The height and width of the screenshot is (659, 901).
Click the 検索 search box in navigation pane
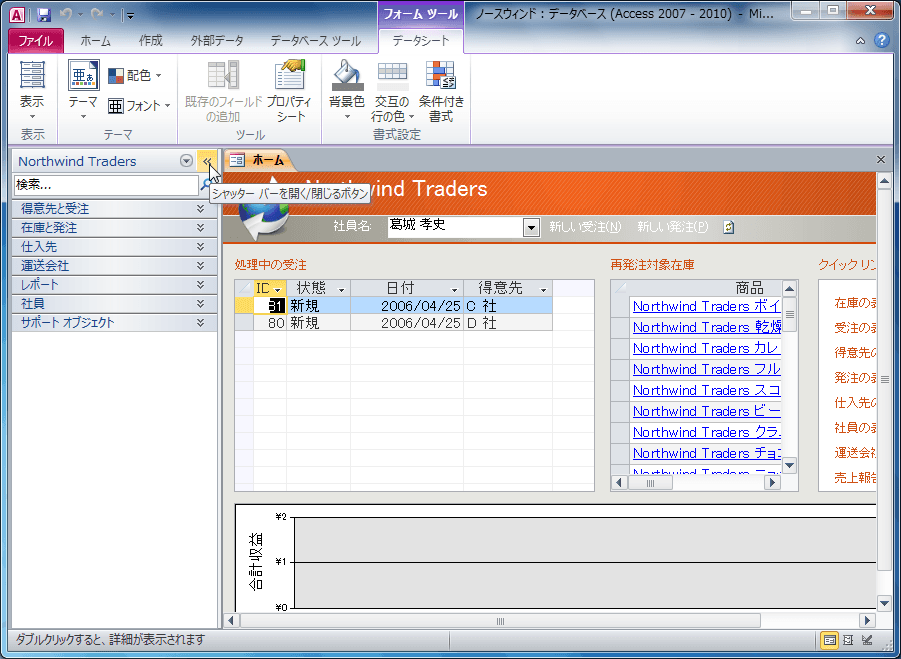tap(106, 184)
